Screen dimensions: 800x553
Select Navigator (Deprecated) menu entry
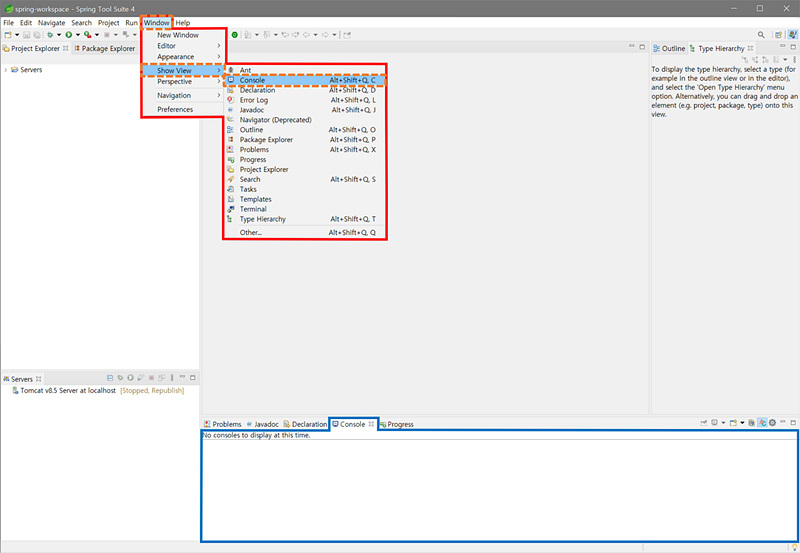[305, 120]
